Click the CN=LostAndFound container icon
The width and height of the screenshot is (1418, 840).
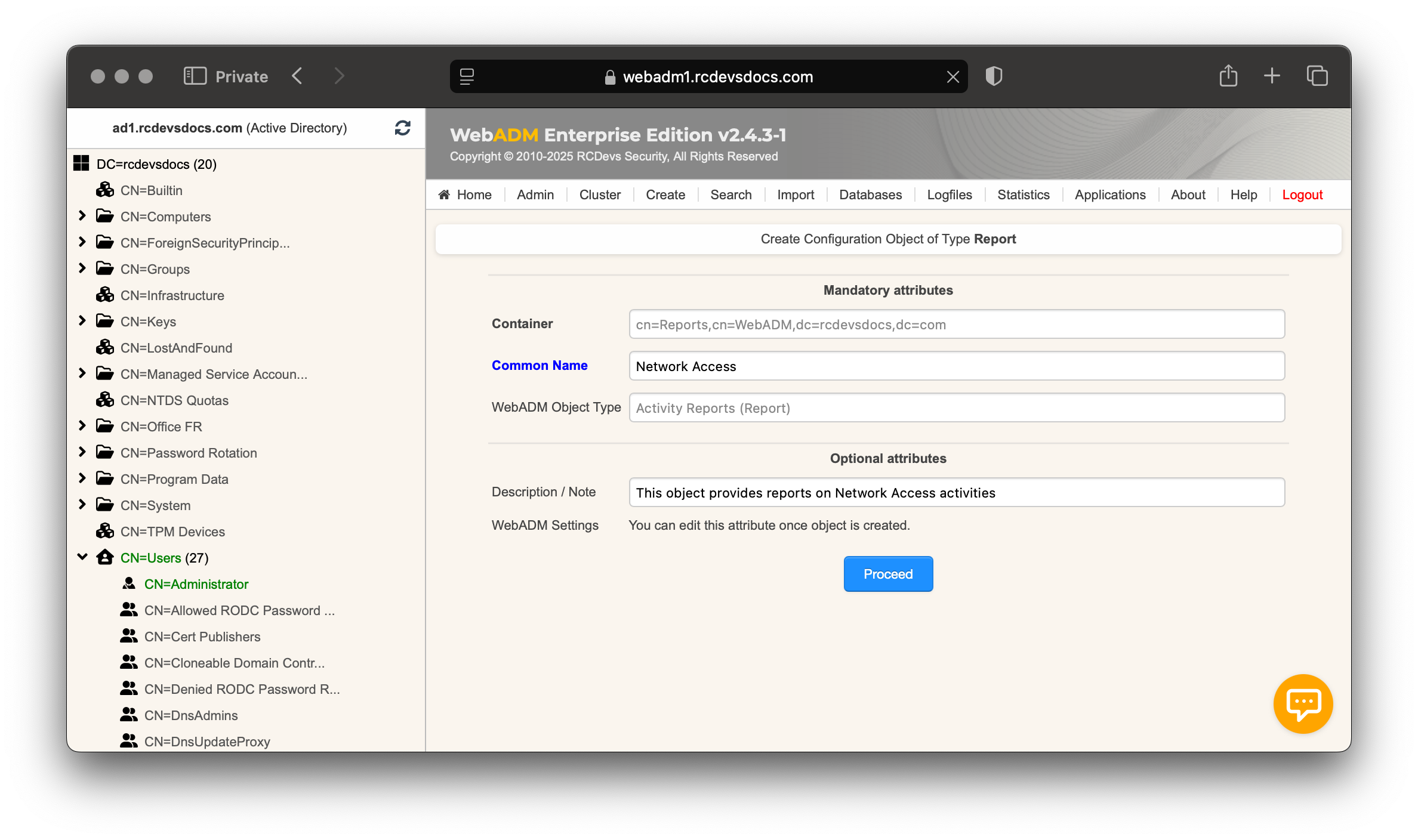(105, 347)
